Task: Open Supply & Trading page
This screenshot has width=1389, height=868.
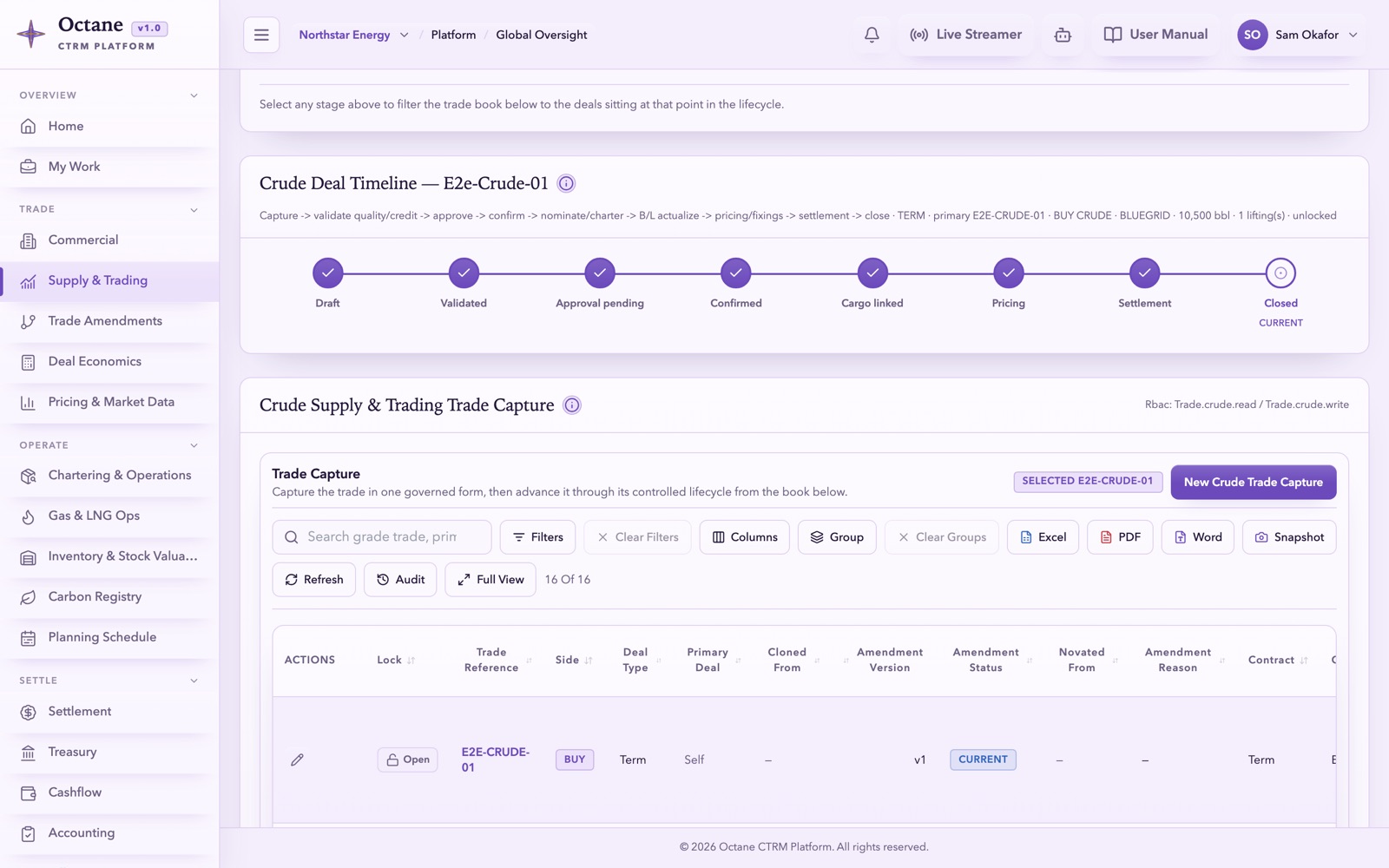Action: (x=109, y=281)
